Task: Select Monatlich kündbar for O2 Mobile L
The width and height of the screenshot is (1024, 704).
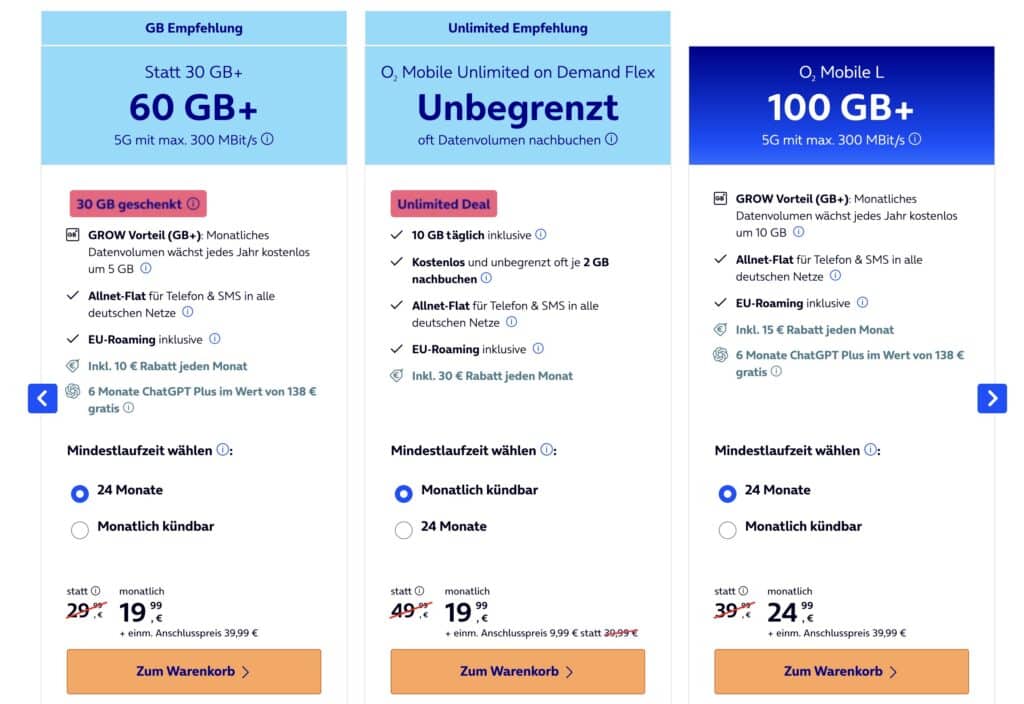Action: [728, 529]
